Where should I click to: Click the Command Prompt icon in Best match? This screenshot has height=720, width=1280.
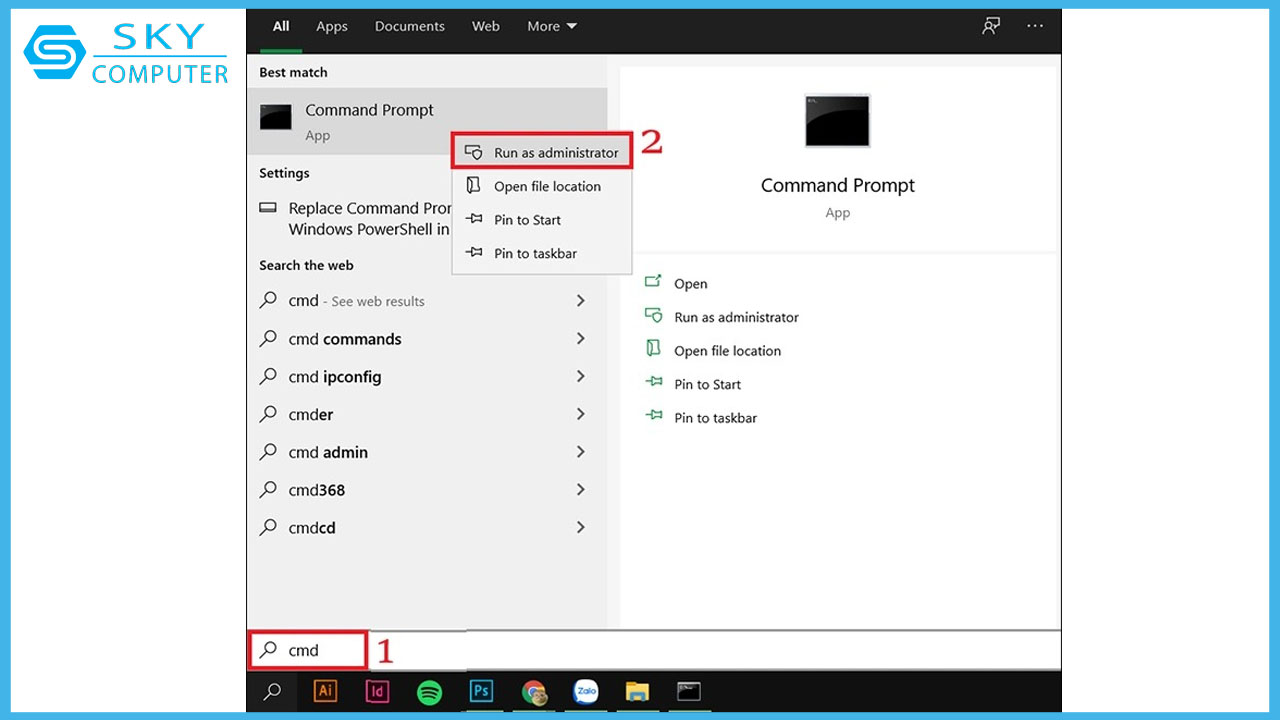pyautogui.click(x=276, y=117)
